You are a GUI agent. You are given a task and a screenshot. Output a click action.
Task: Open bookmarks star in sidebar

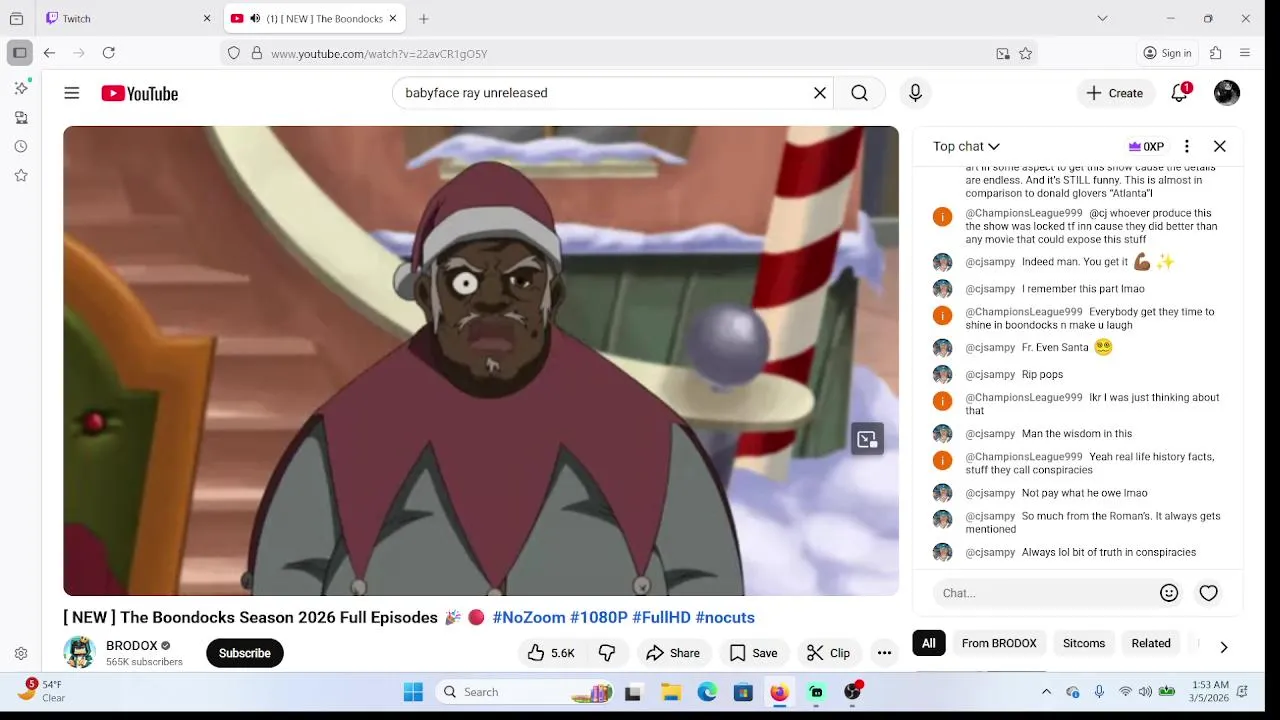[21, 175]
